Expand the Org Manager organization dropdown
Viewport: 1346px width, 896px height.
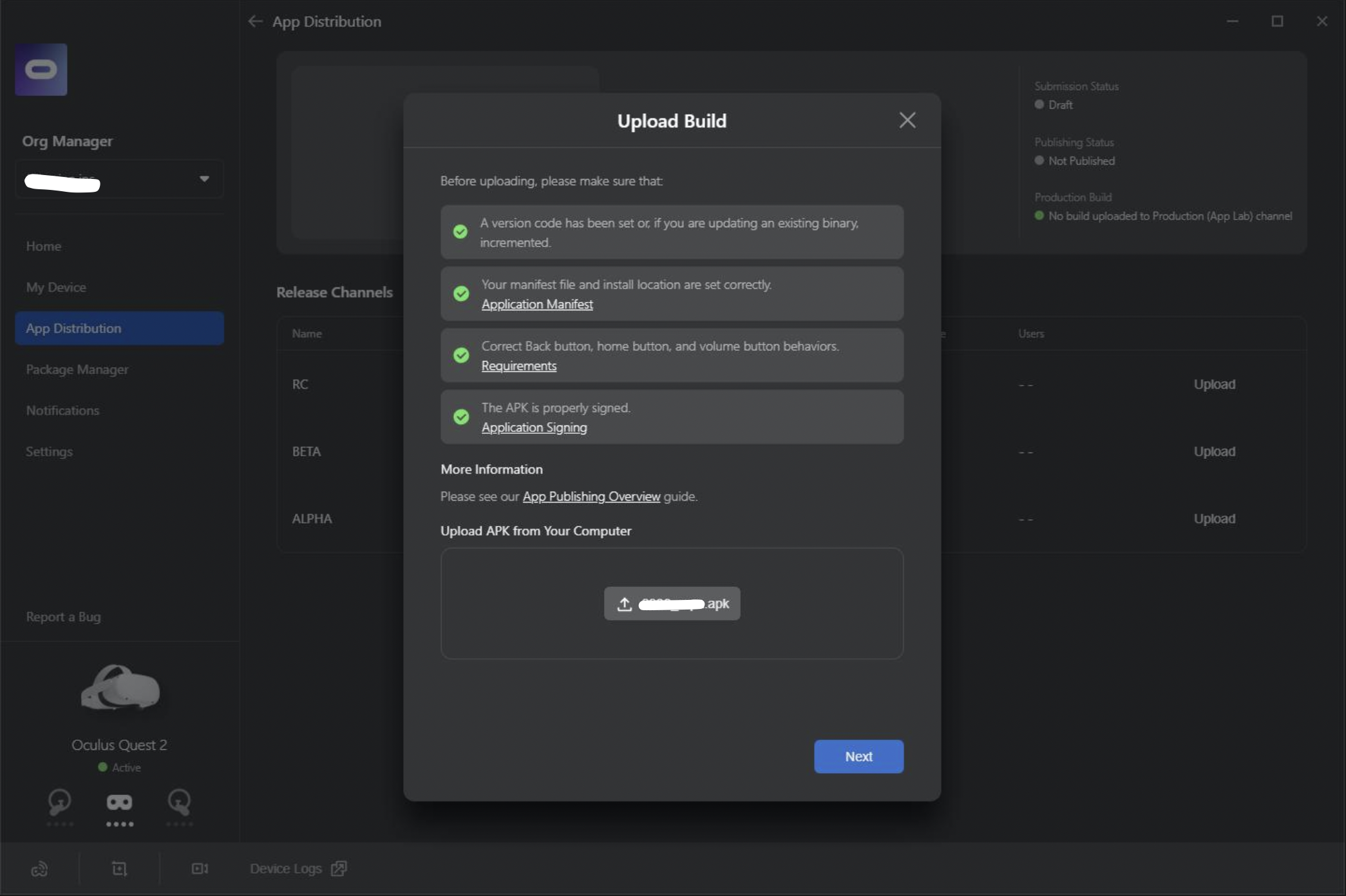pyautogui.click(x=204, y=179)
